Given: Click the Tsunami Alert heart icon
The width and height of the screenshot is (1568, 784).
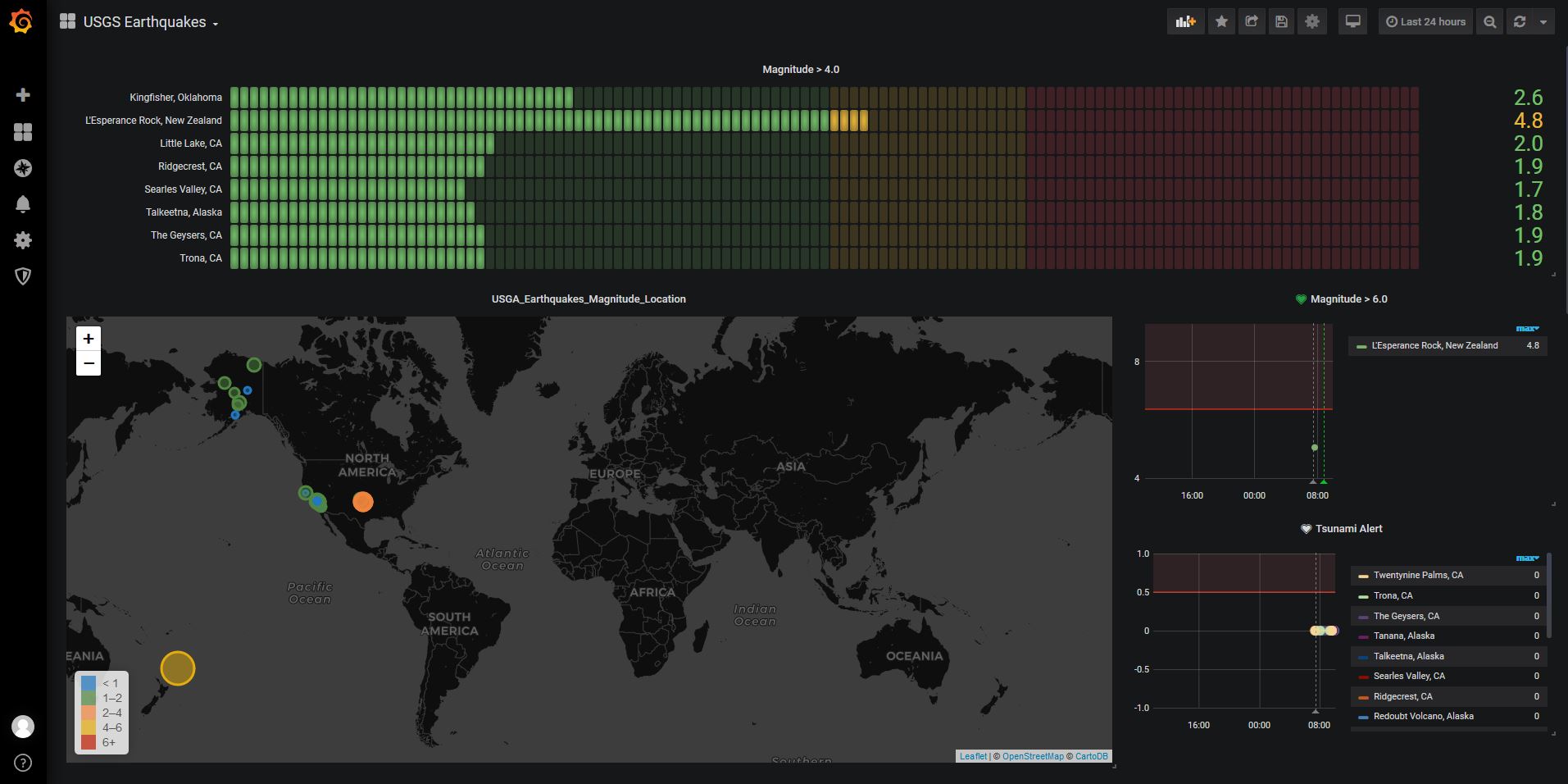Looking at the screenshot, I should click(1307, 529).
